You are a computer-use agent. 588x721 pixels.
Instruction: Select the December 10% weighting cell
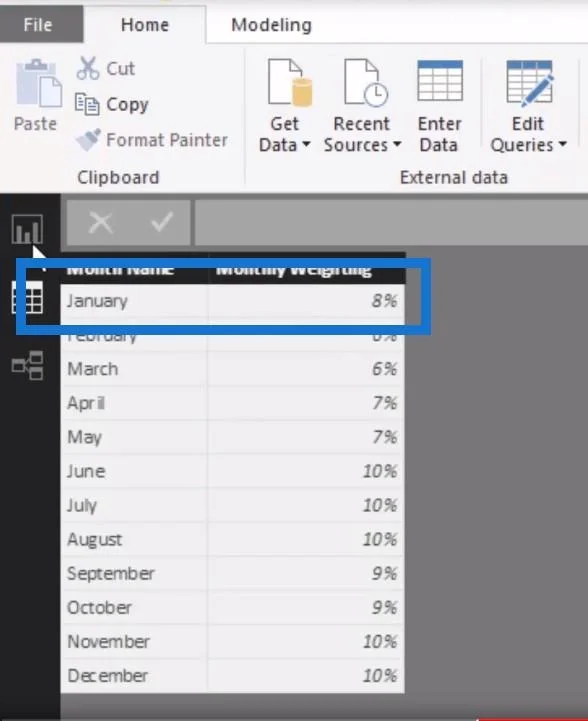(x=306, y=675)
